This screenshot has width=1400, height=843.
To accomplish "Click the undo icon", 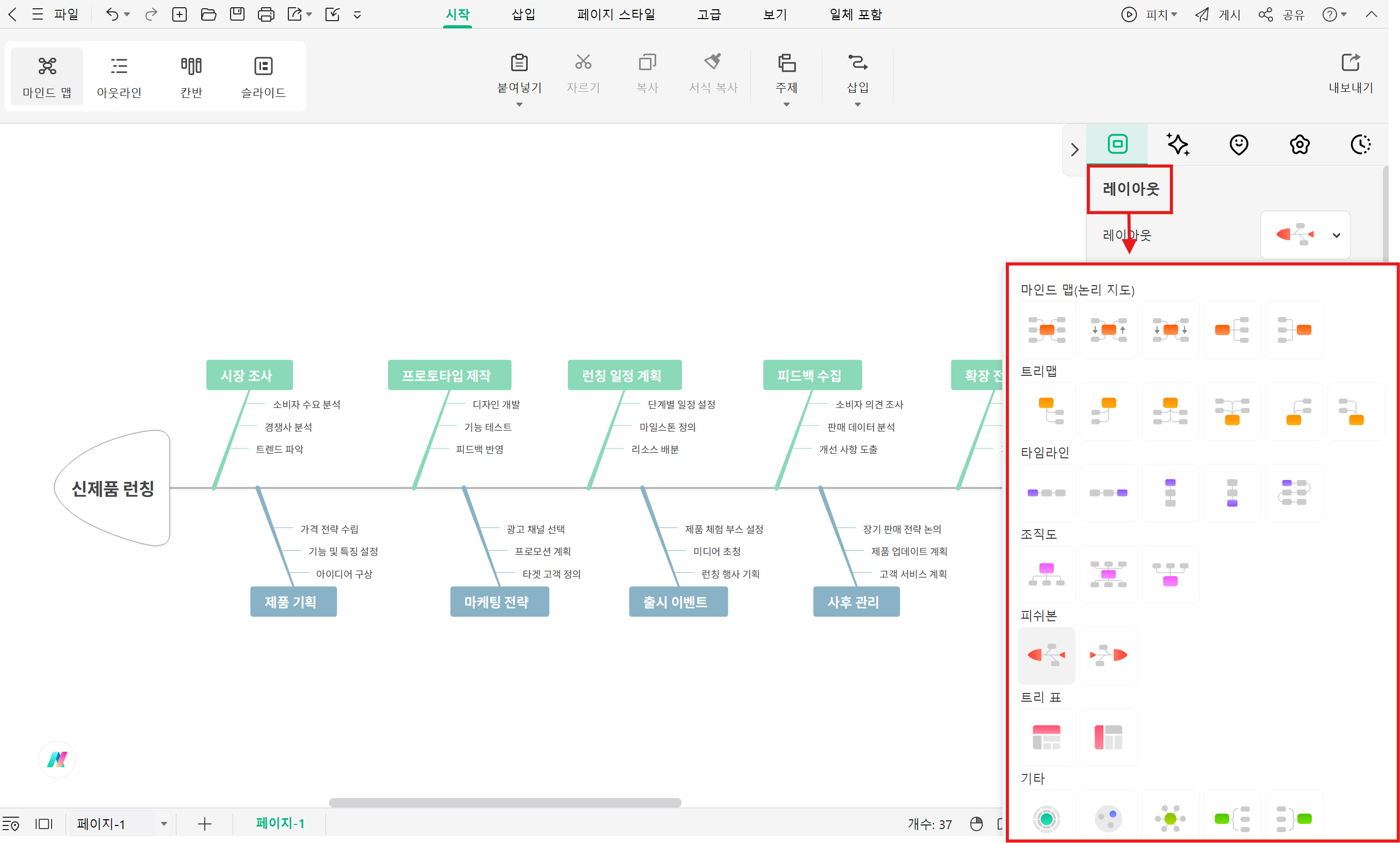I will [x=112, y=14].
